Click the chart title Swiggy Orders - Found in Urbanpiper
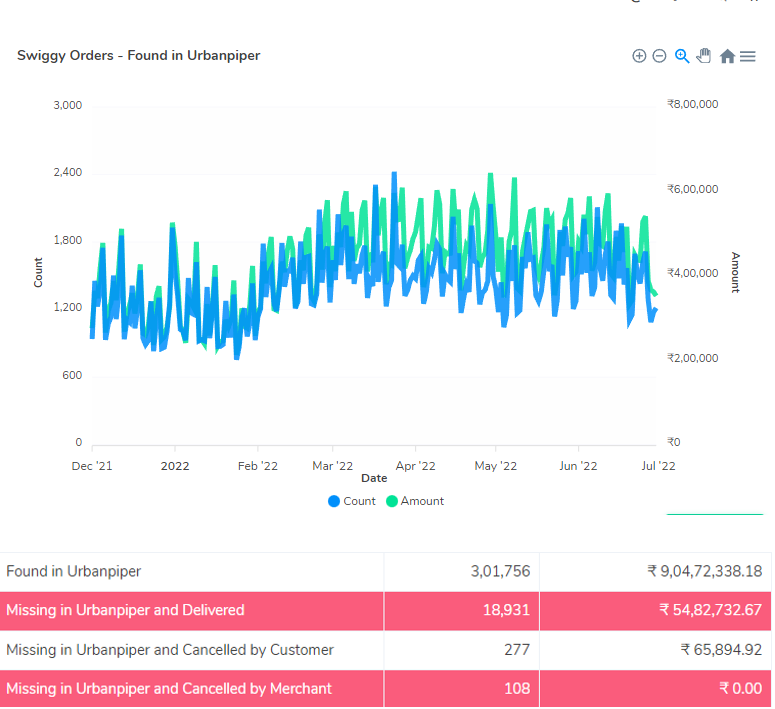This screenshot has width=775, height=709. coord(138,55)
